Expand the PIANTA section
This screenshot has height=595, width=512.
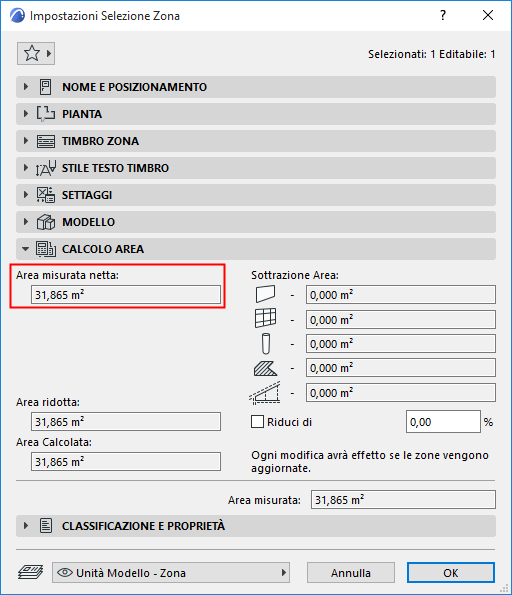(256, 114)
